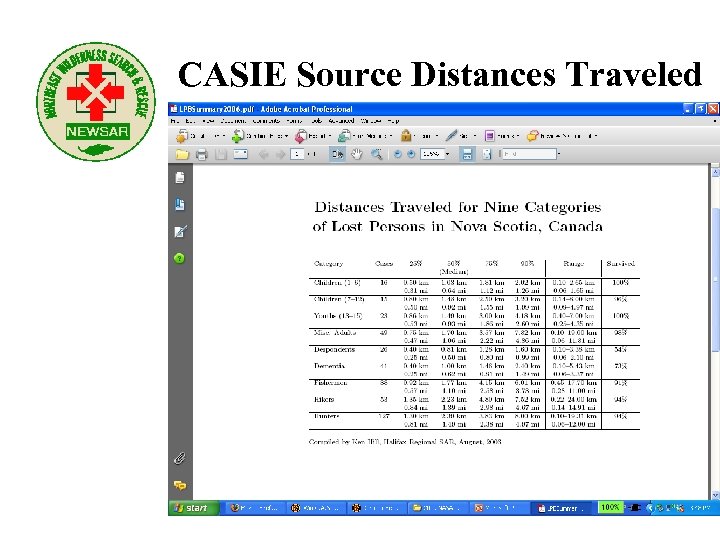Click the 'Category' column header

328,264
